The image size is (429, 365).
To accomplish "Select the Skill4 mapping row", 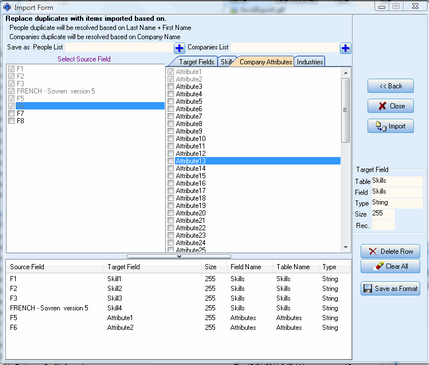I will 178,308.
